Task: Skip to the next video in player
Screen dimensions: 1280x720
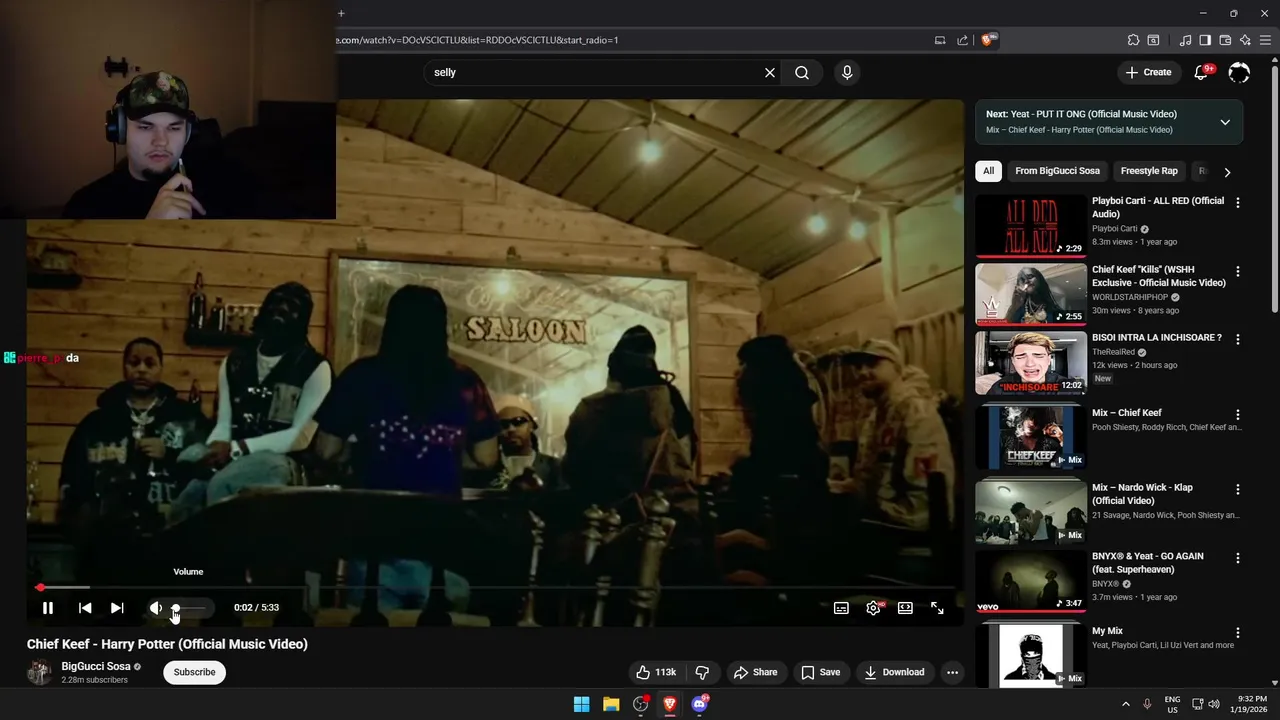Action: click(x=117, y=607)
